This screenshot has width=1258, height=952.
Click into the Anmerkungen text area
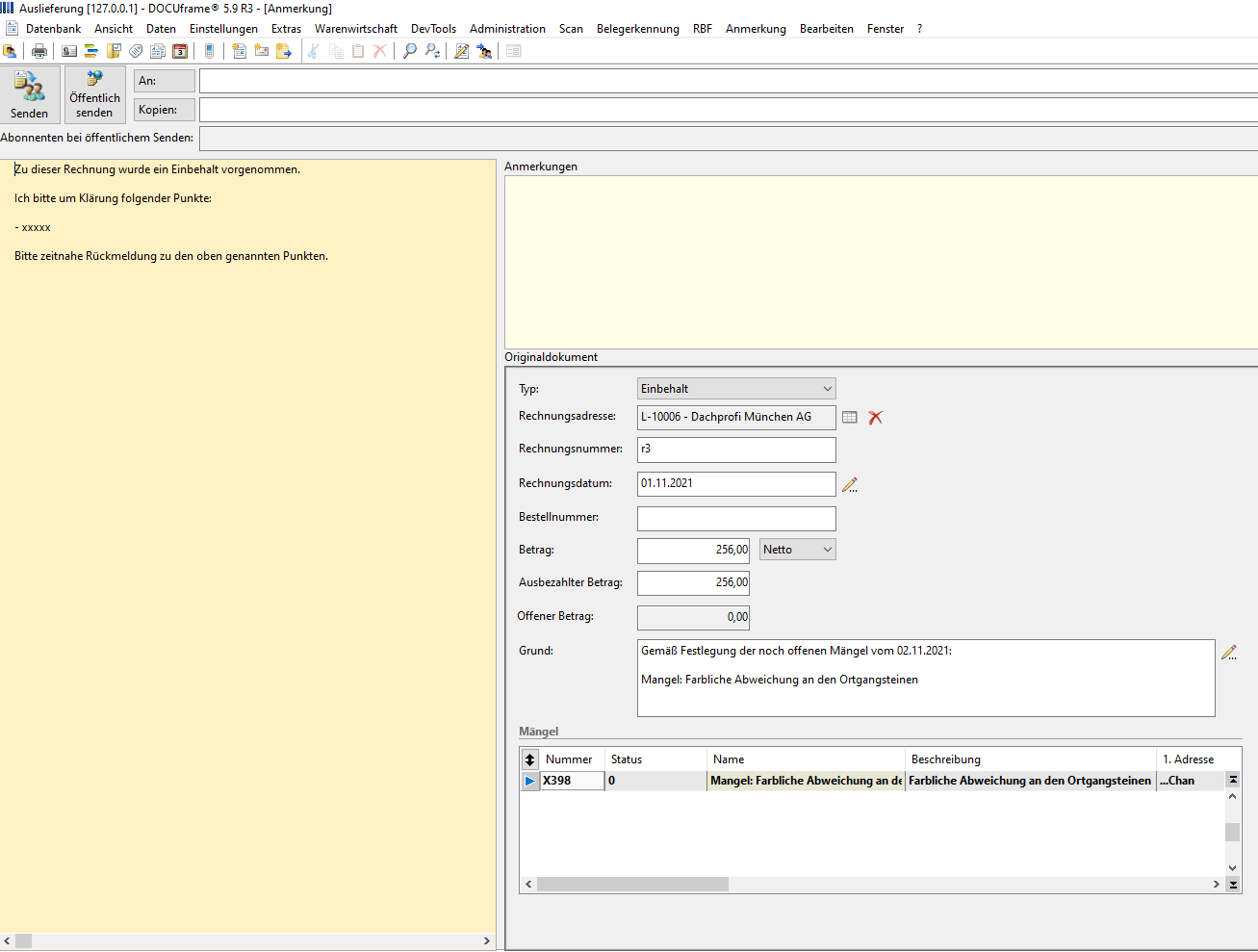coord(881,262)
